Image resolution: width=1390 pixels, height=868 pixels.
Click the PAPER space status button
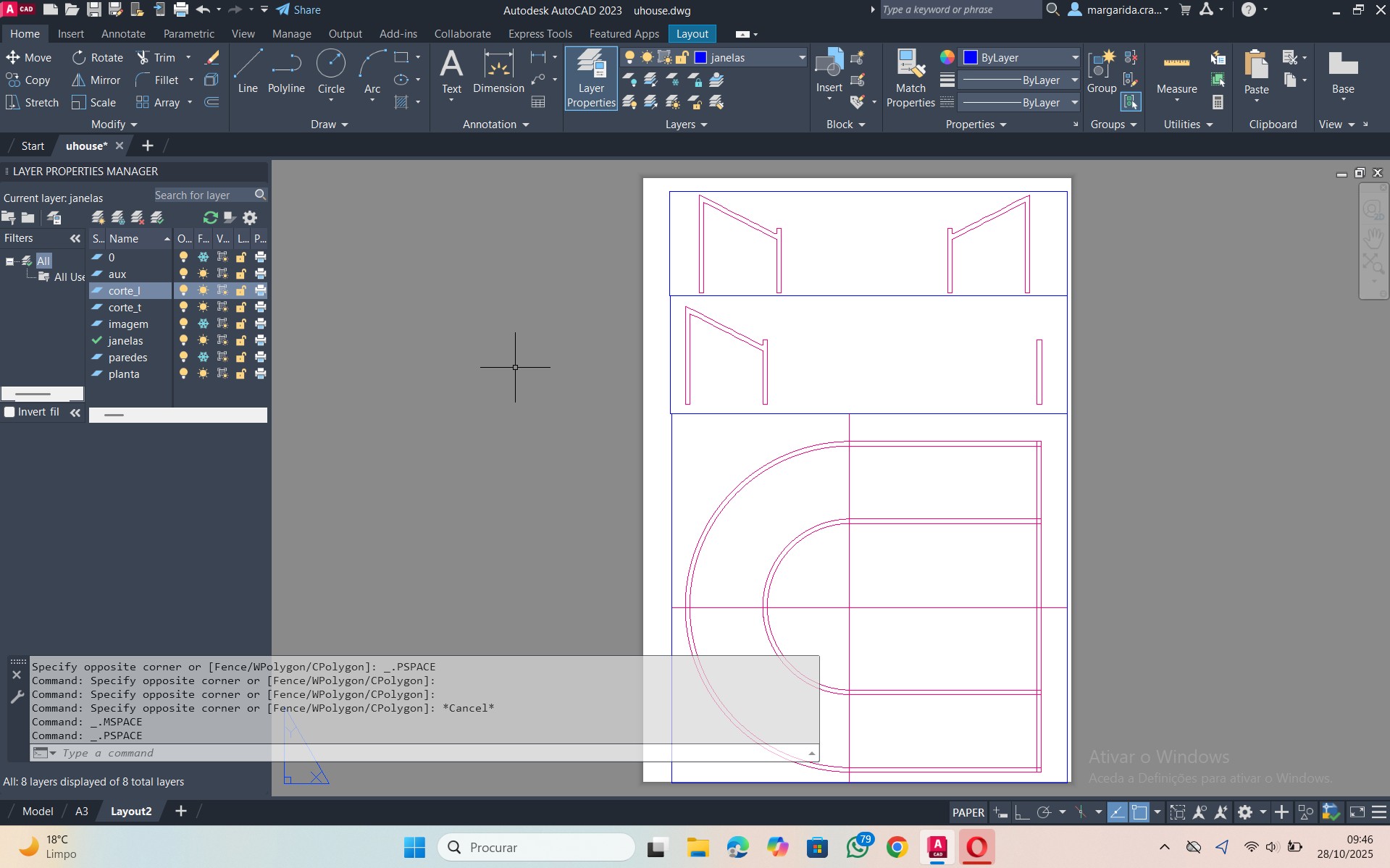(x=968, y=812)
